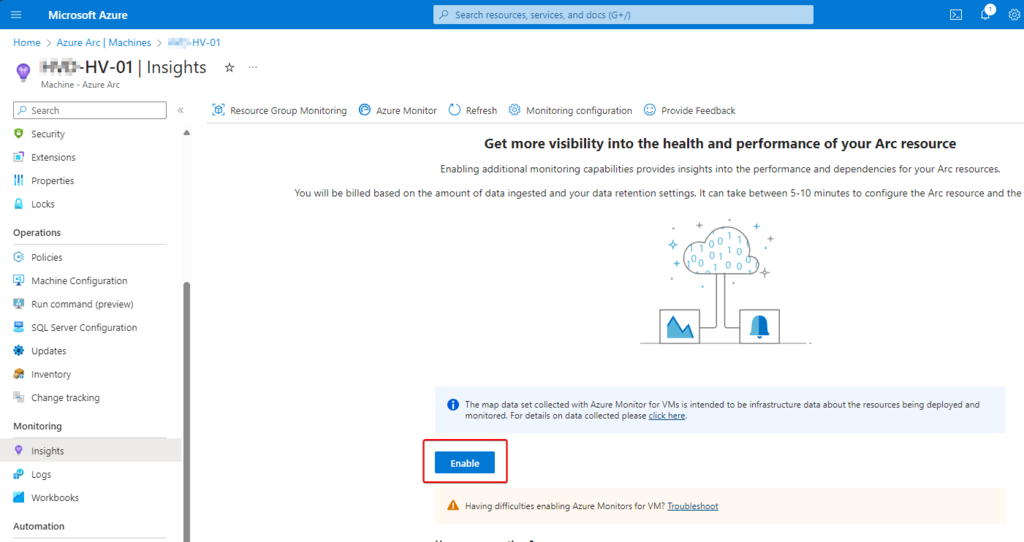Image resolution: width=1024 pixels, height=542 pixels.
Task: Click the Refresh circular arrow icon
Action: 455,110
